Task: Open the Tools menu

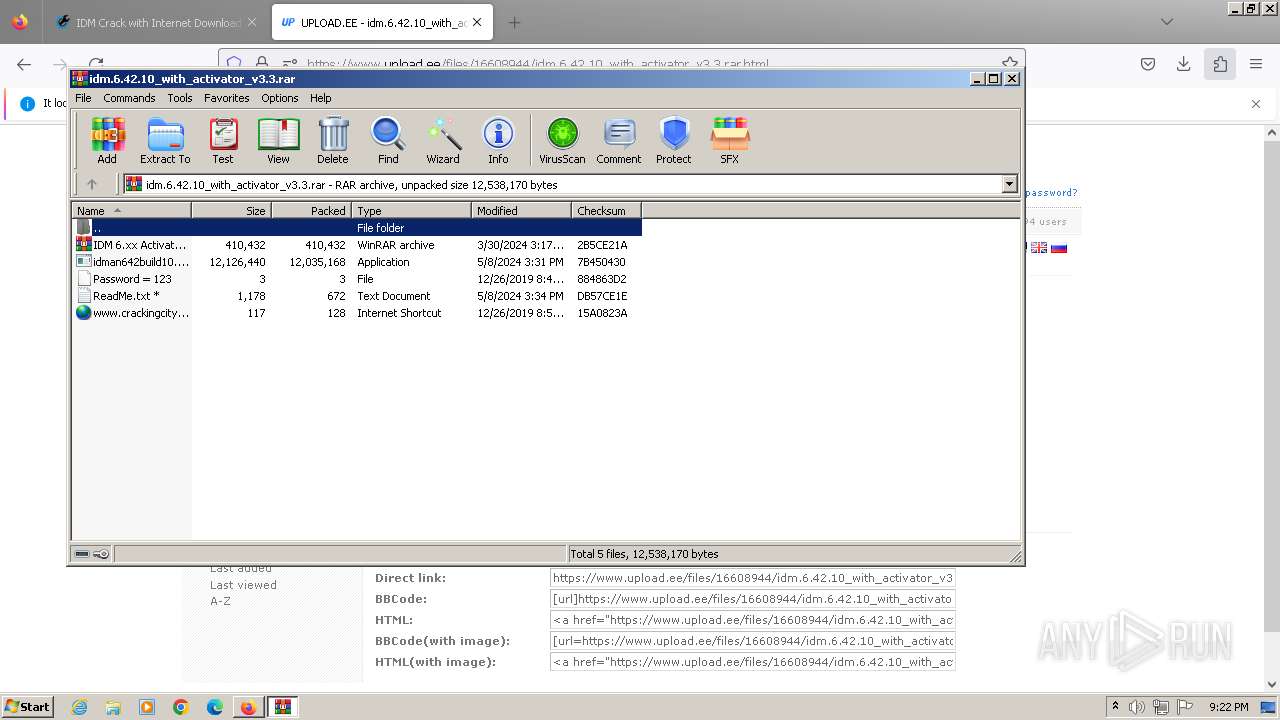Action: pos(180,98)
